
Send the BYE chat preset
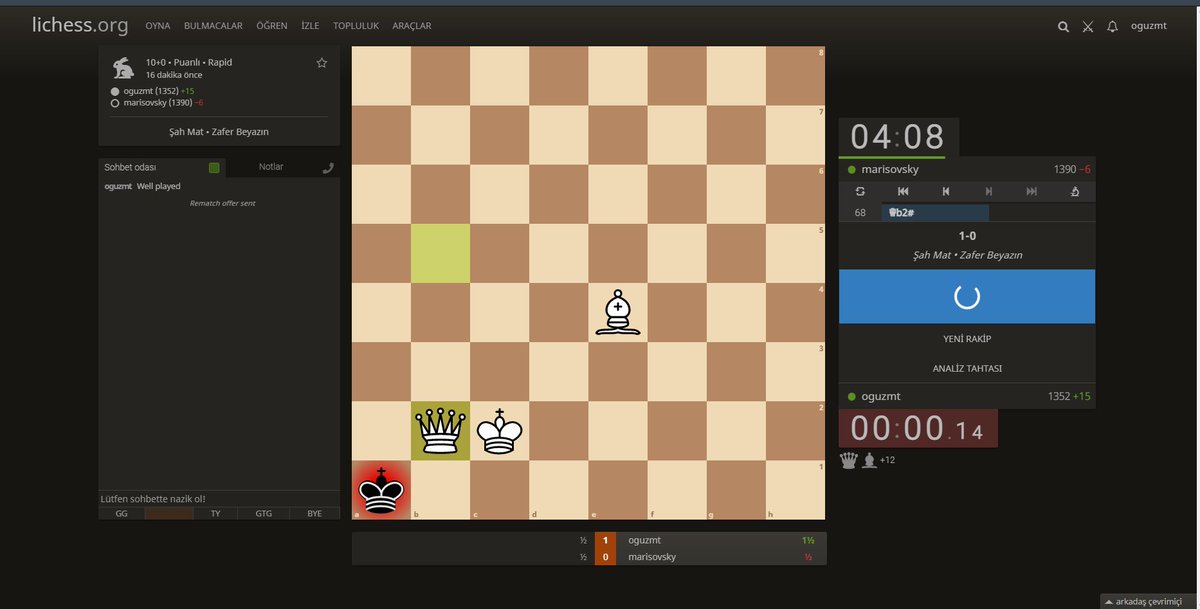pos(314,513)
